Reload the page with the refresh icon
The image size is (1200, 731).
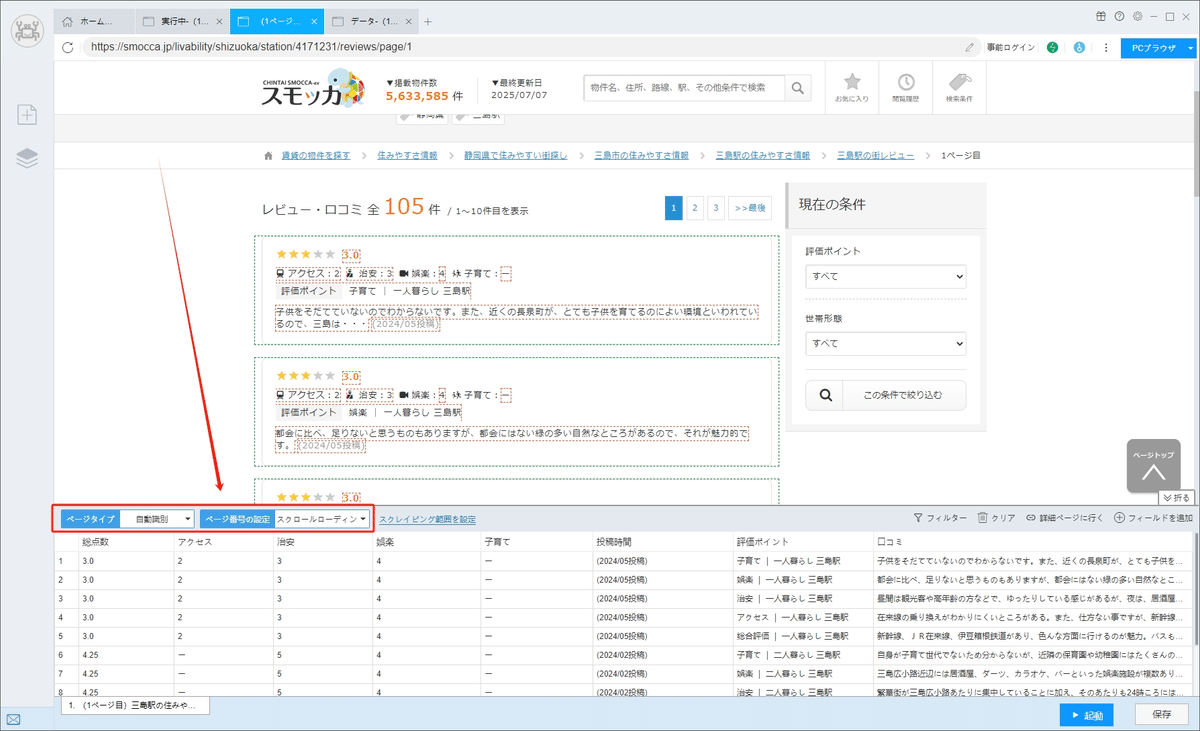68,47
